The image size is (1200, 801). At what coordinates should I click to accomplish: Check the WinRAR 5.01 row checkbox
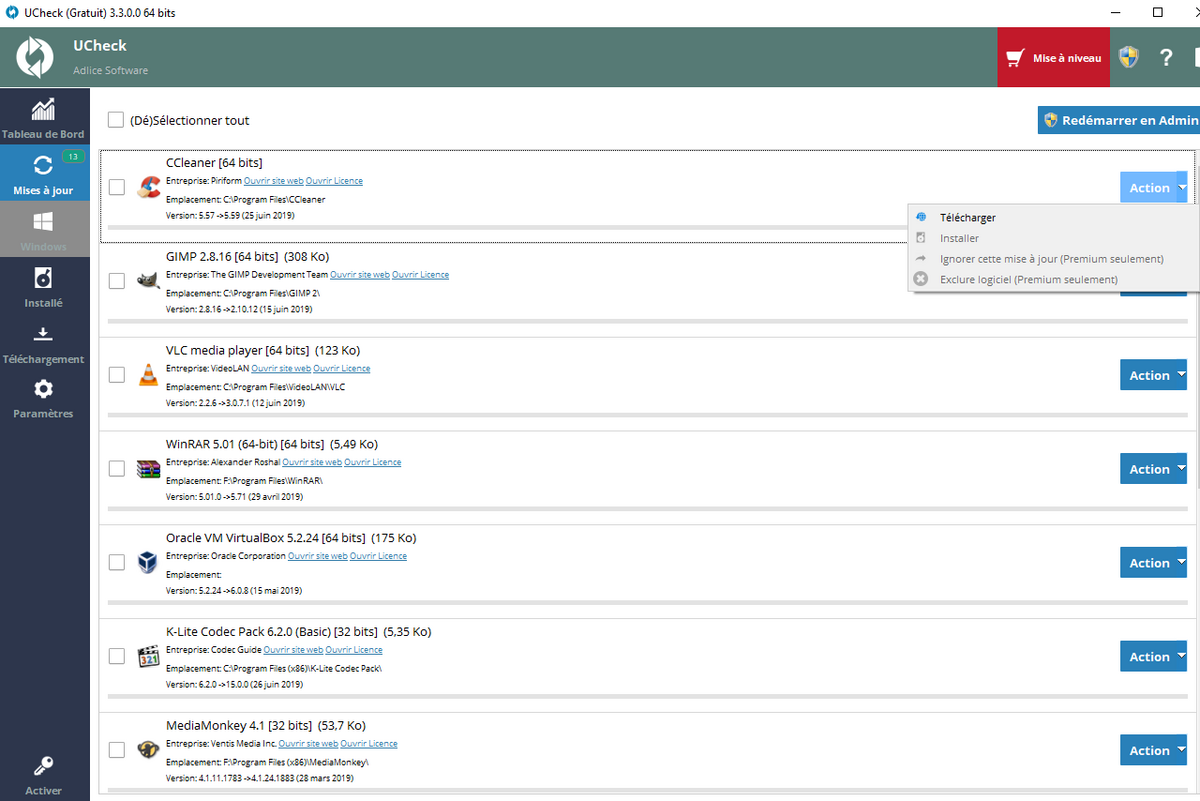117,468
